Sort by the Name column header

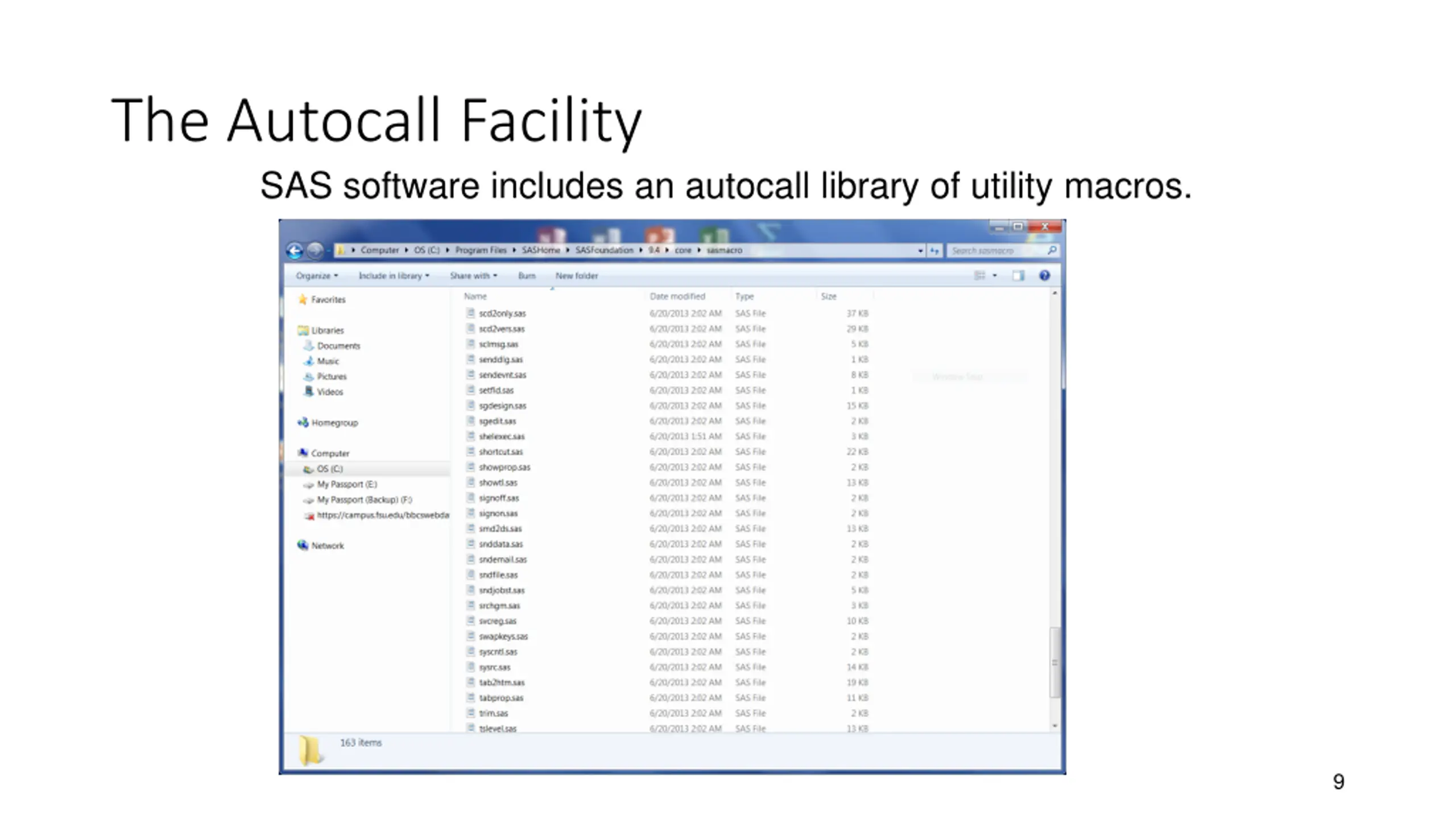point(475,296)
